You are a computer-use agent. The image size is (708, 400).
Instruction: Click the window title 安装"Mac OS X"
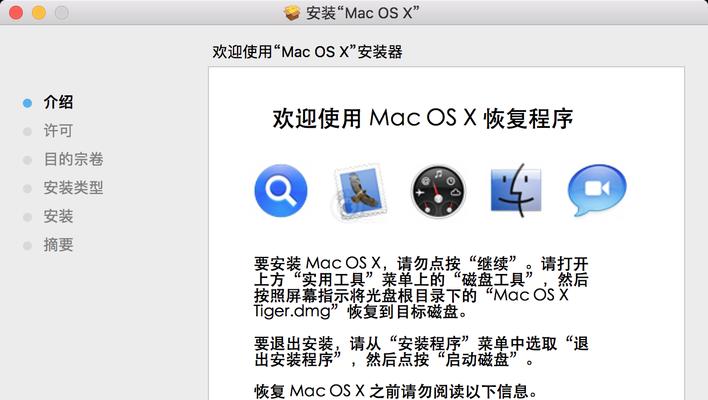click(363, 13)
